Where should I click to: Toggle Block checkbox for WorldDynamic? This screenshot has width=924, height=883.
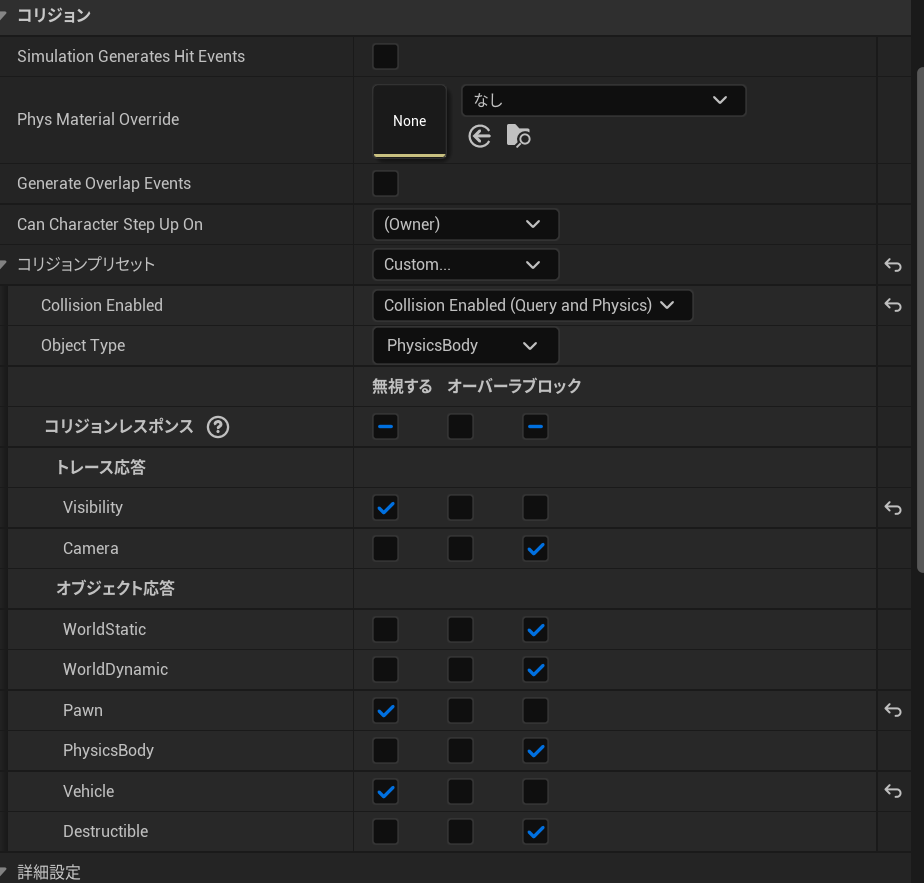tap(535, 670)
